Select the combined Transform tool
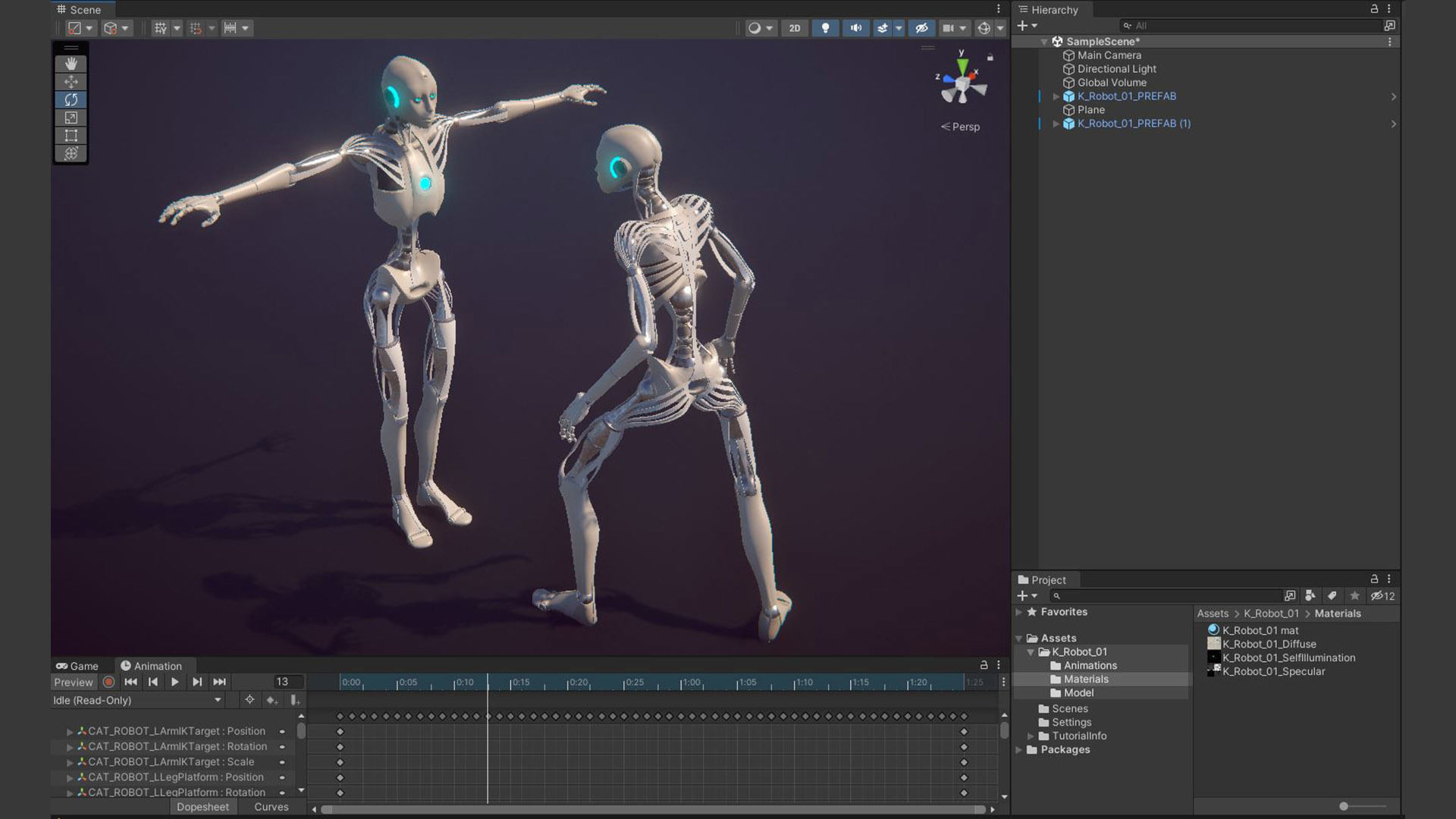 pos(71,153)
